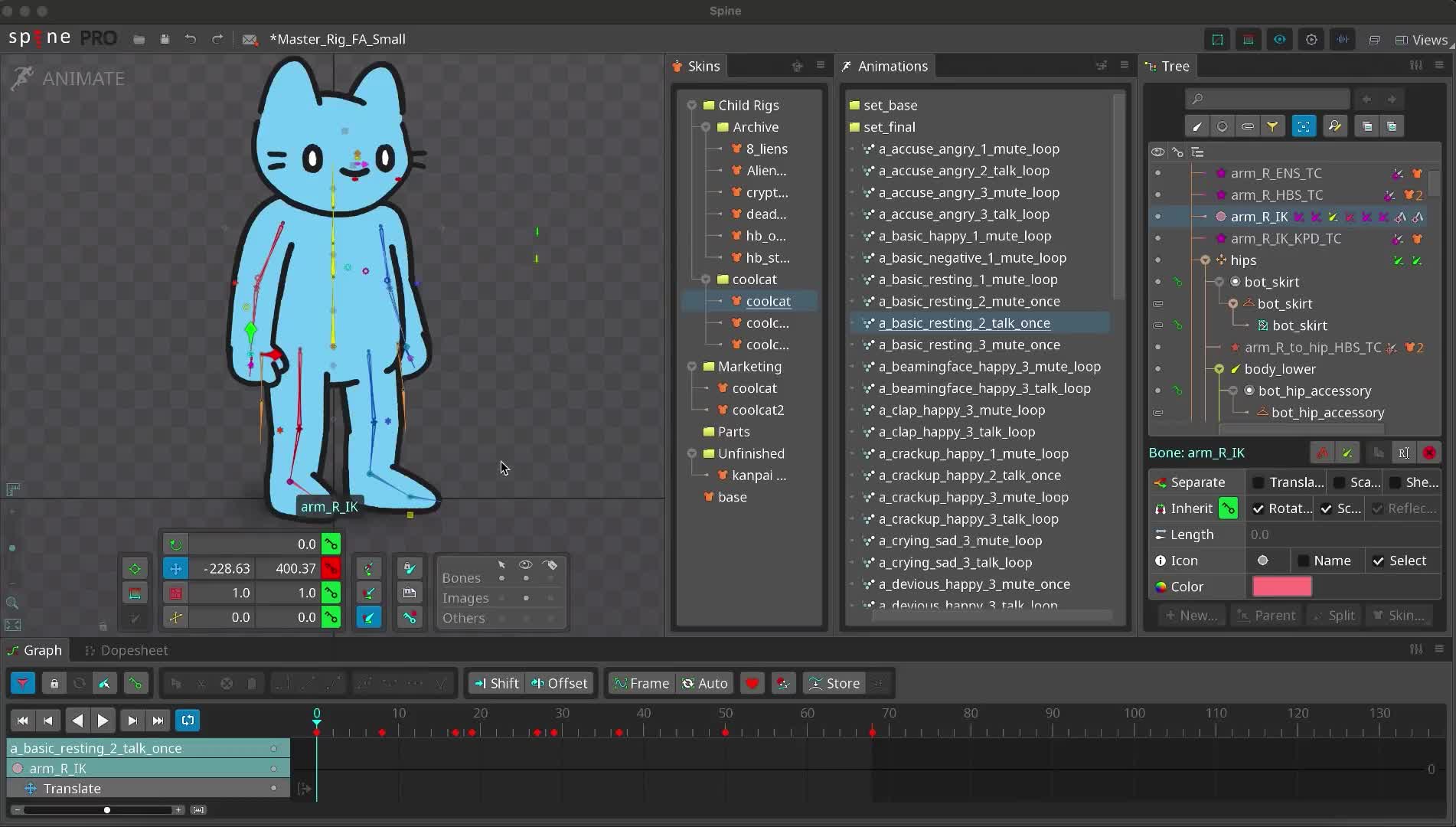Collapse the Marketing folder

(692, 367)
